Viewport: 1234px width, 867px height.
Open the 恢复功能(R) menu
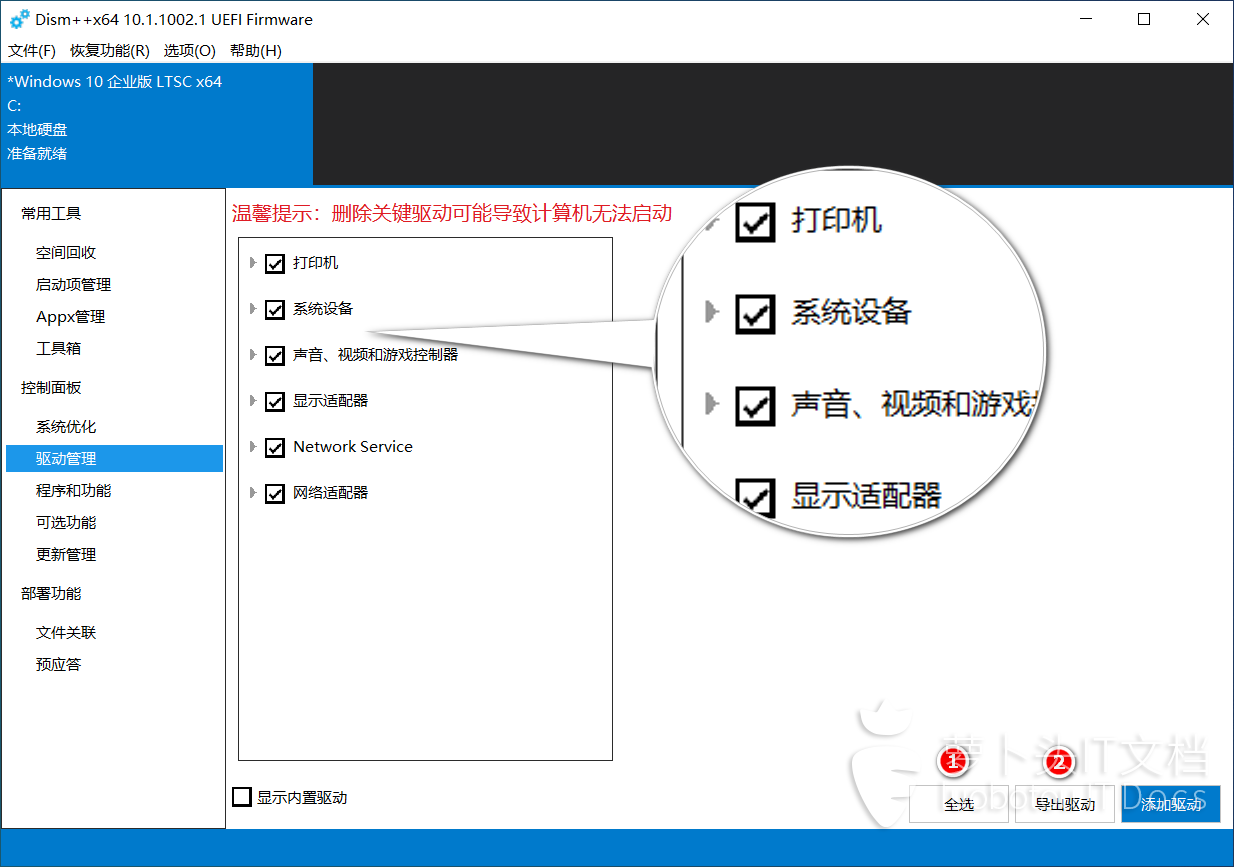click(x=110, y=51)
